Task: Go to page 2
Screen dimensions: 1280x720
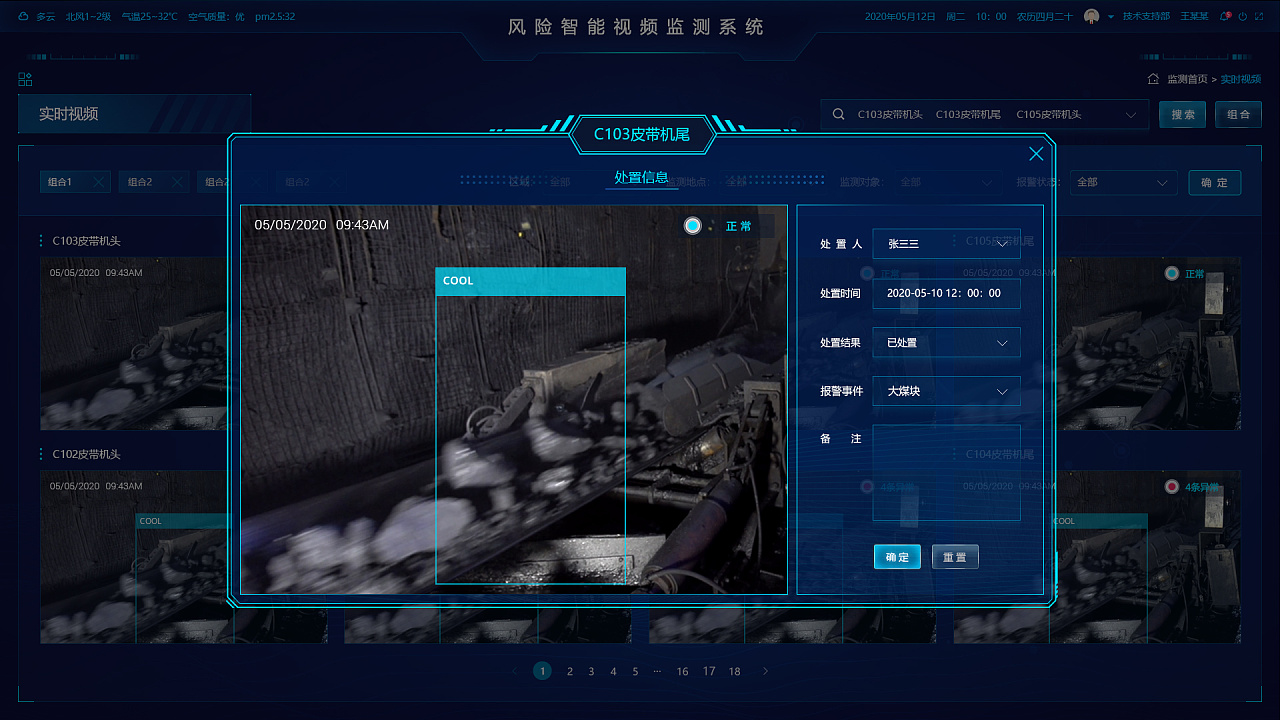Action: click(570, 671)
